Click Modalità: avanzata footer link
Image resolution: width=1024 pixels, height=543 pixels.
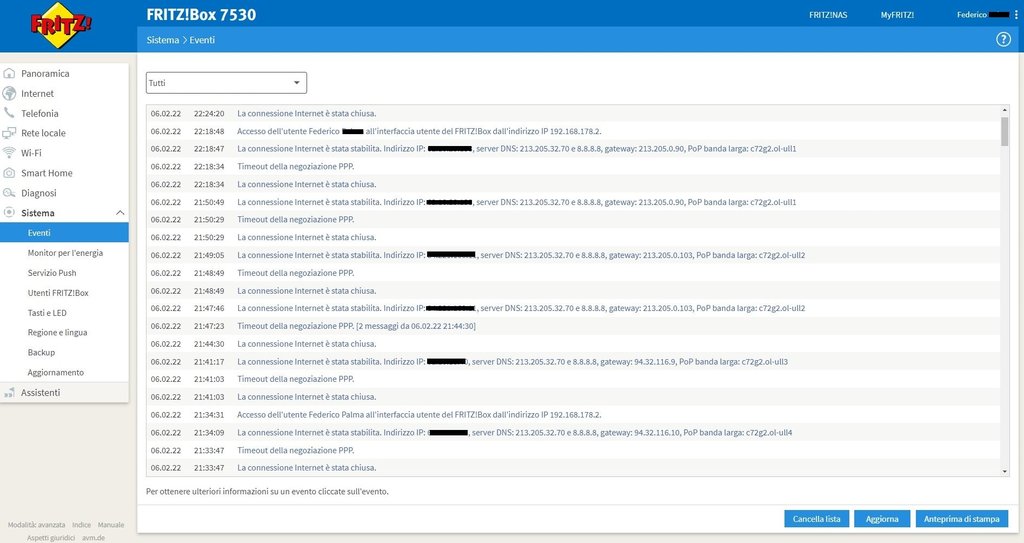point(37,525)
